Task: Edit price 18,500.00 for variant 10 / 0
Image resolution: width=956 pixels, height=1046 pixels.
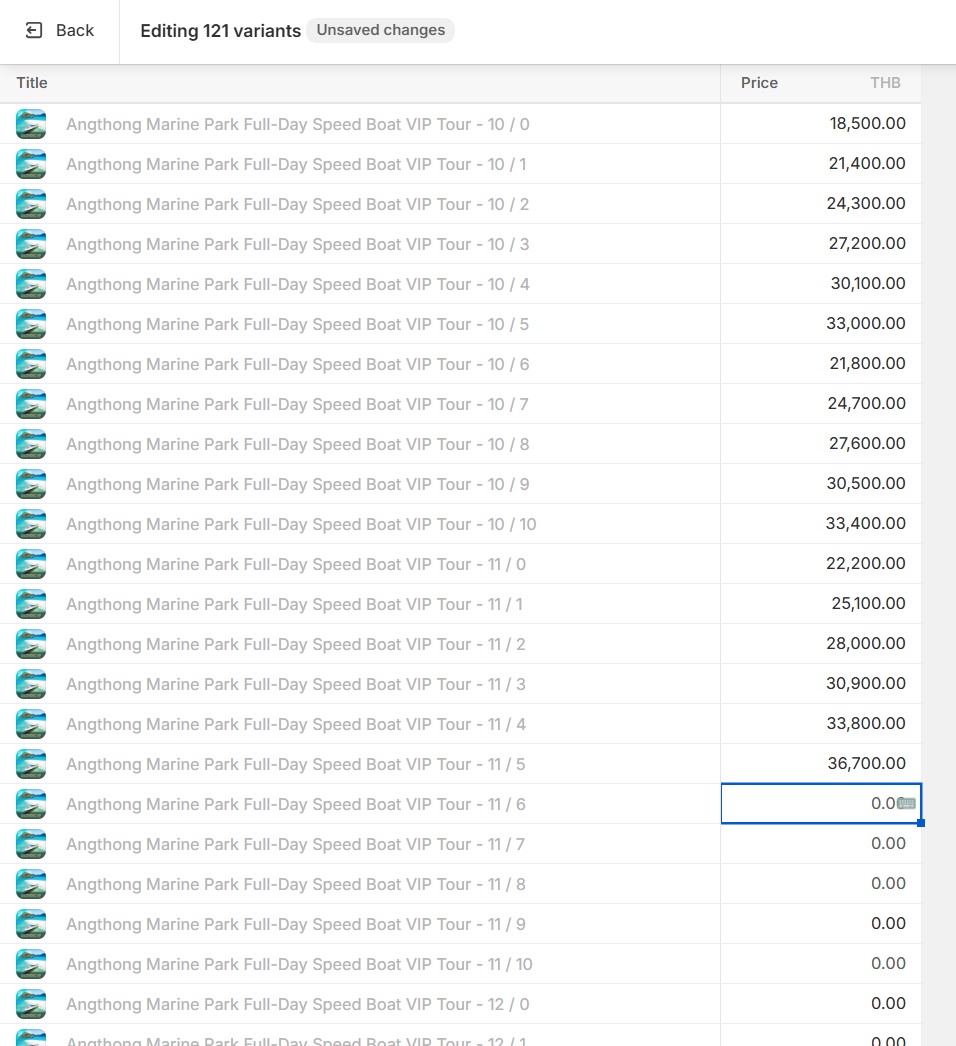Action: (820, 124)
